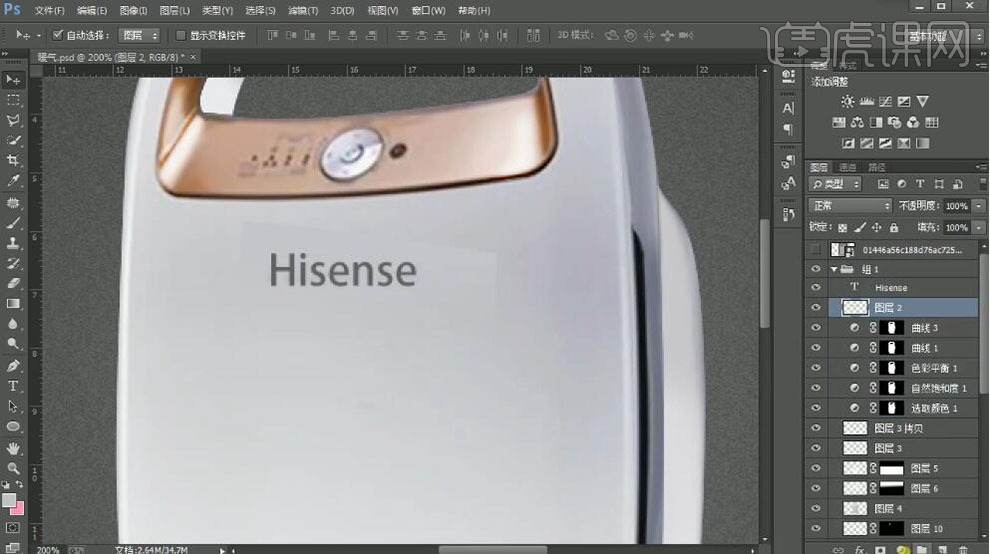Open the 填充 slider dropdown arrow
The width and height of the screenshot is (990, 554).
pos(979,227)
